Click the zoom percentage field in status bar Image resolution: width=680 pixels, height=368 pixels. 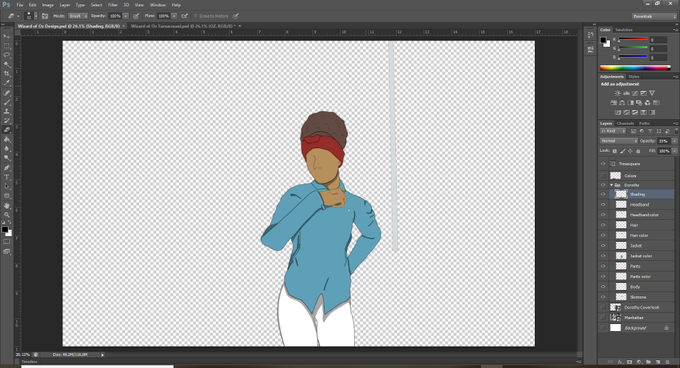[23, 355]
